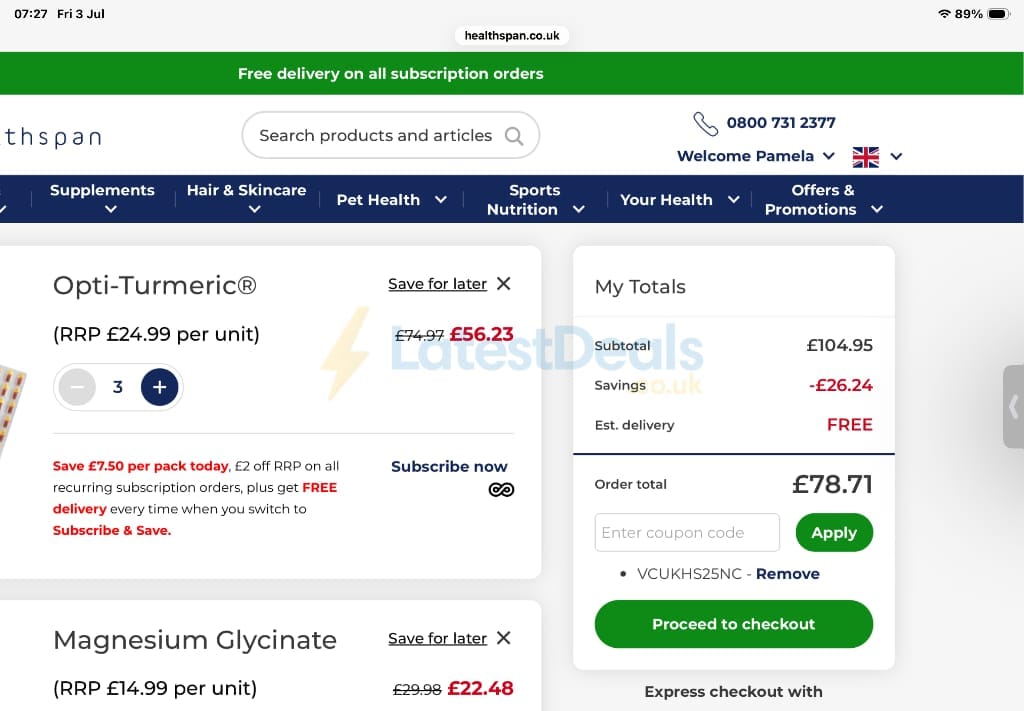
Task: Expand the Supplements menu
Action: [103, 199]
